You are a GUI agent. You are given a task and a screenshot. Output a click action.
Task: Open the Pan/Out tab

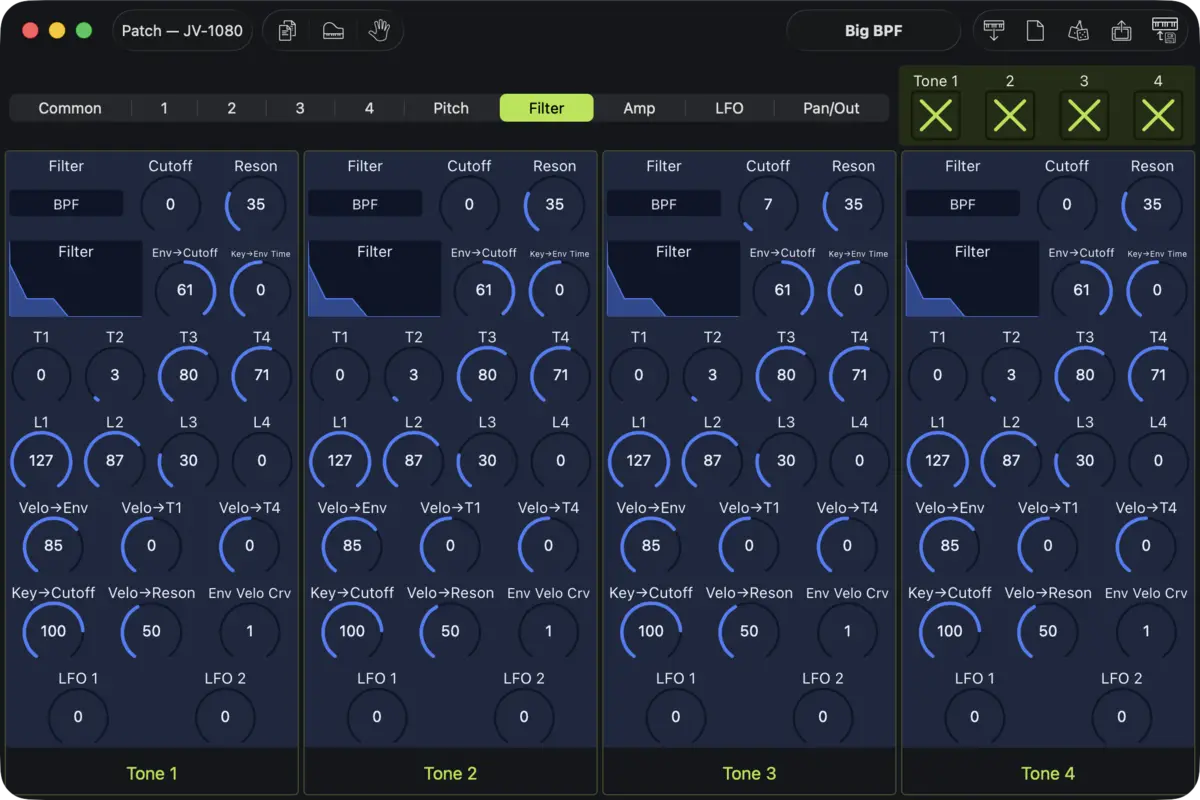tap(832, 108)
